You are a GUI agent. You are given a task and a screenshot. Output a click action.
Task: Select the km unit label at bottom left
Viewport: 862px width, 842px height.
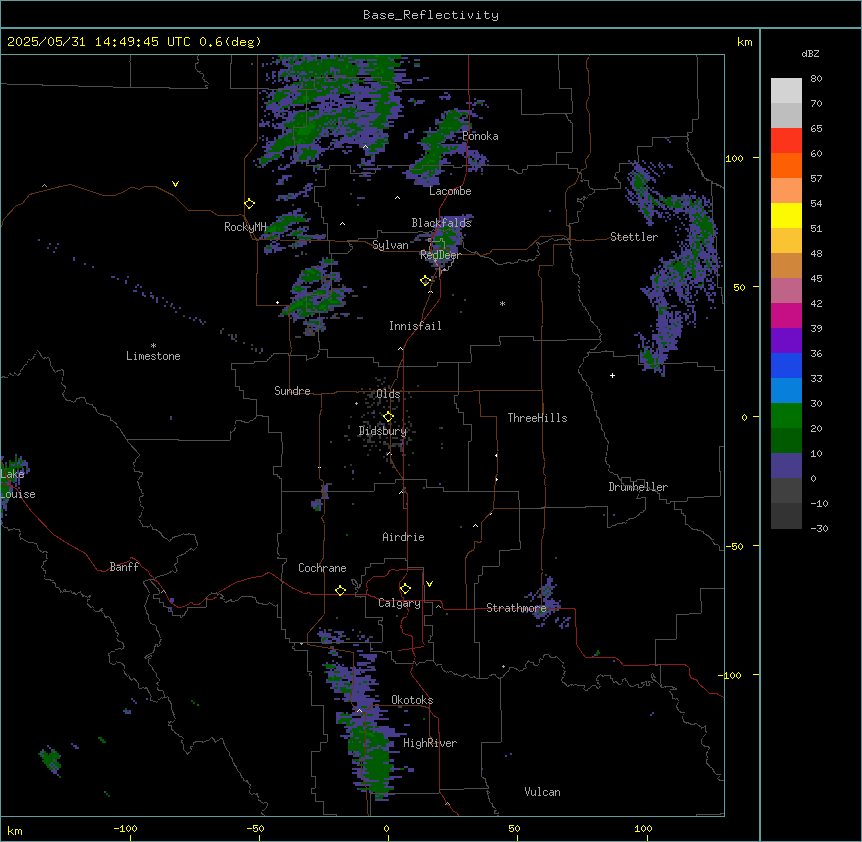(x=15, y=830)
